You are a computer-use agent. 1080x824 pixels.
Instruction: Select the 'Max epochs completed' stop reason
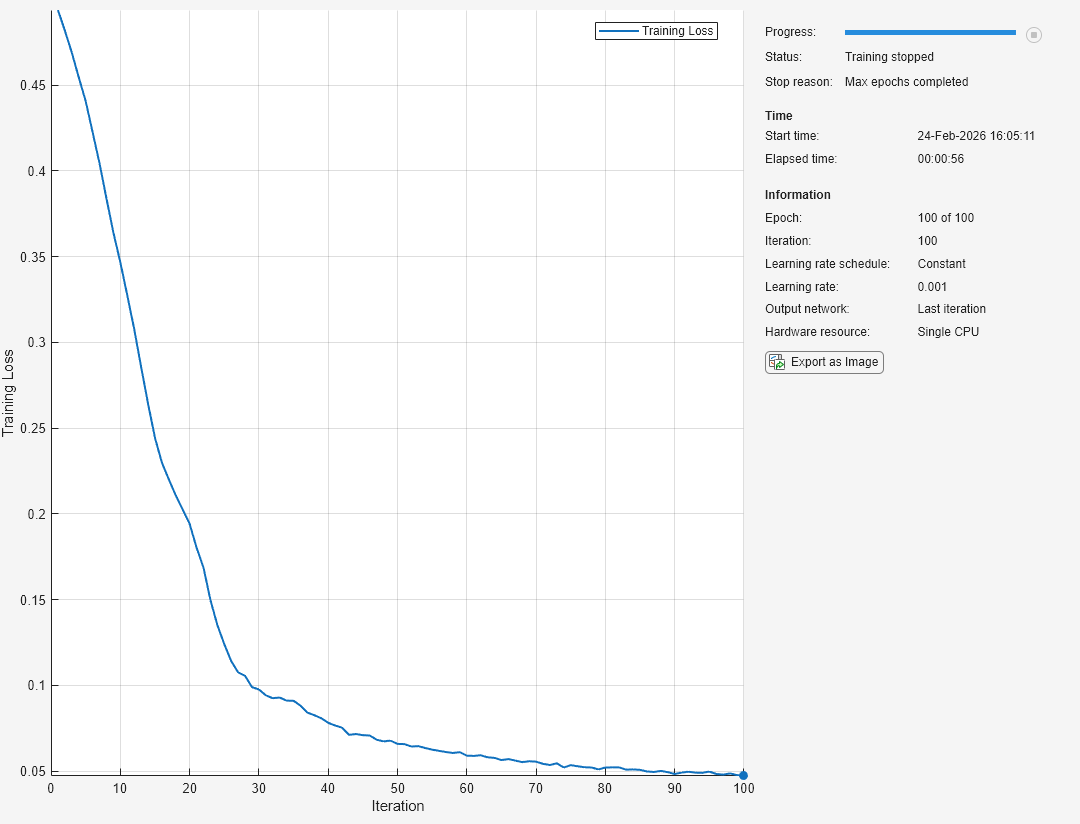(x=906, y=81)
